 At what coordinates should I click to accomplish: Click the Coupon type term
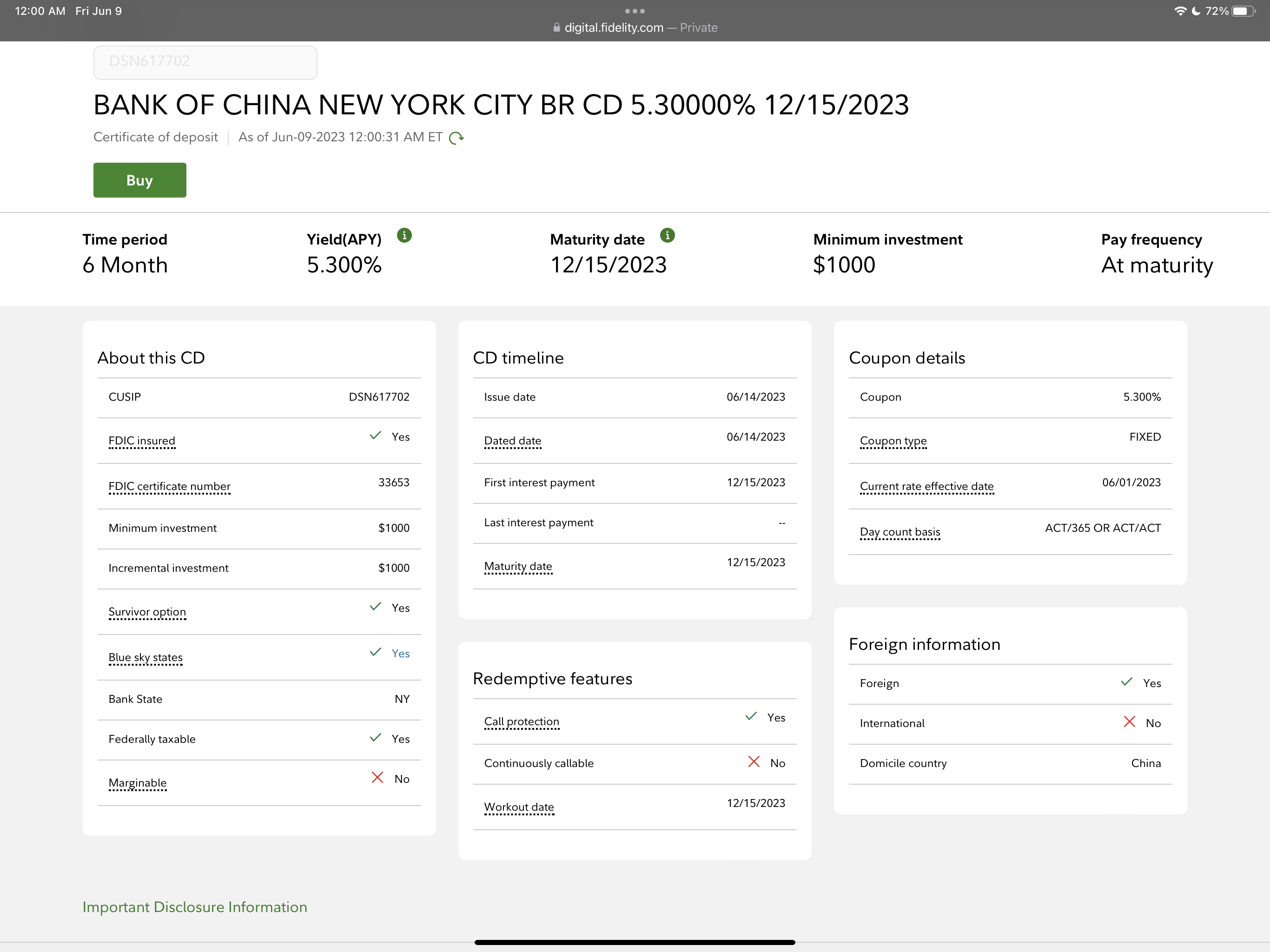click(893, 441)
